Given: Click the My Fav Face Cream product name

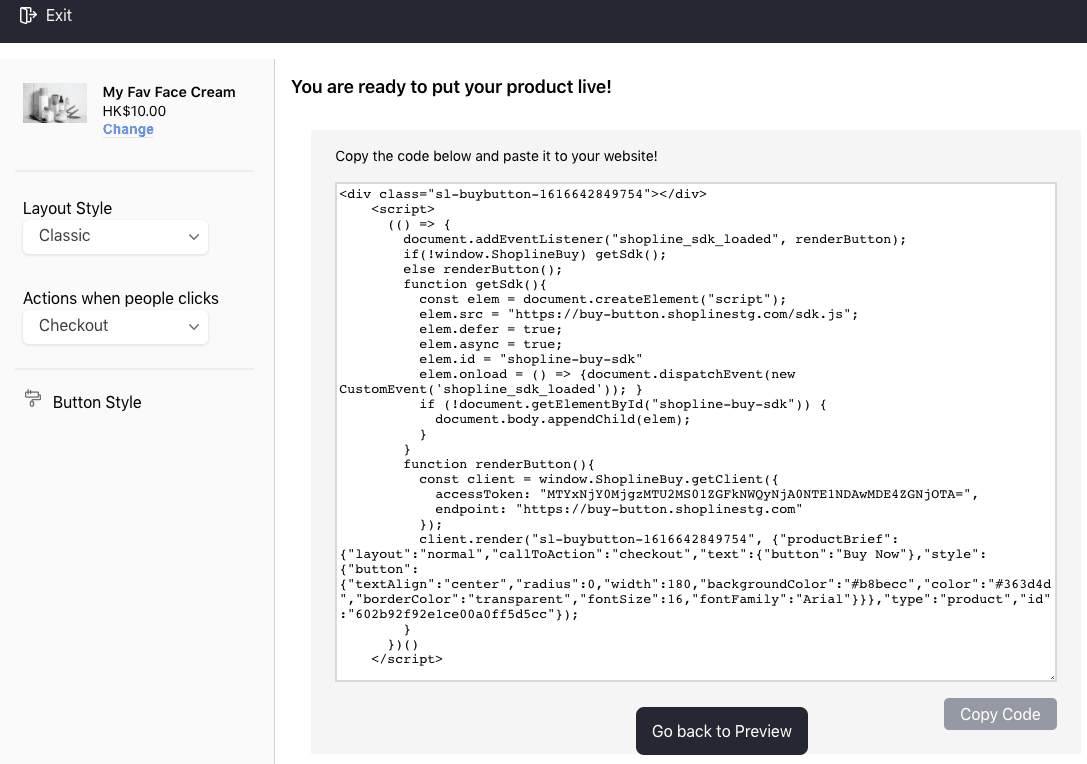Looking at the screenshot, I should pyautogui.click(x=169, y=92).
